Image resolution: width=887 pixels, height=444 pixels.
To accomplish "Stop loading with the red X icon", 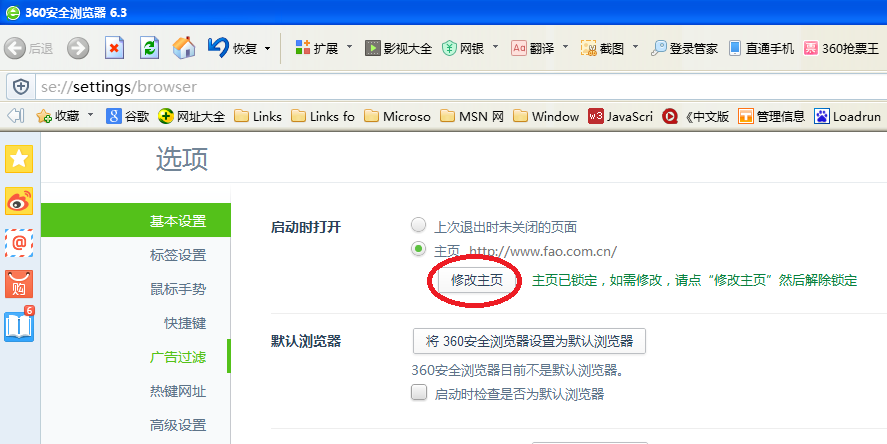I will point(114,49).
